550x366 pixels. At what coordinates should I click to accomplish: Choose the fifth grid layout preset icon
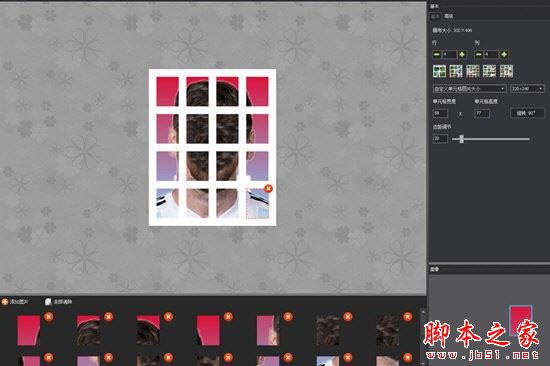506,71
